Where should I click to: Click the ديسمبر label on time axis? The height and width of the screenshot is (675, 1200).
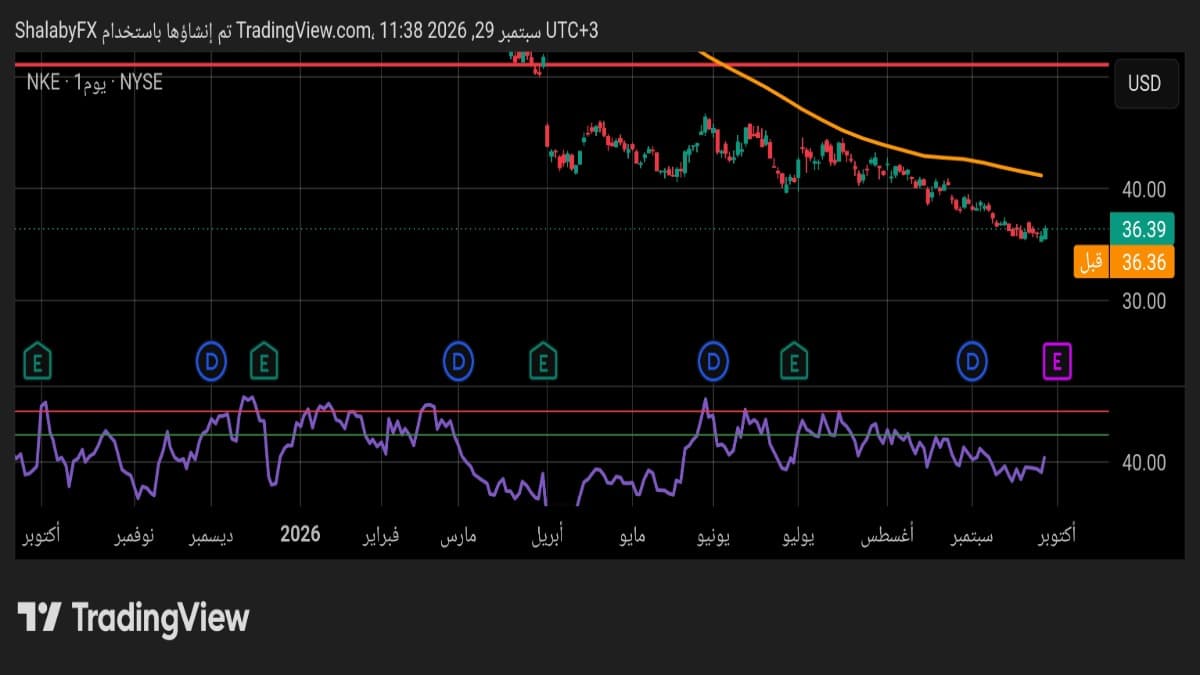pyautogui.click(x=212, y=536)
